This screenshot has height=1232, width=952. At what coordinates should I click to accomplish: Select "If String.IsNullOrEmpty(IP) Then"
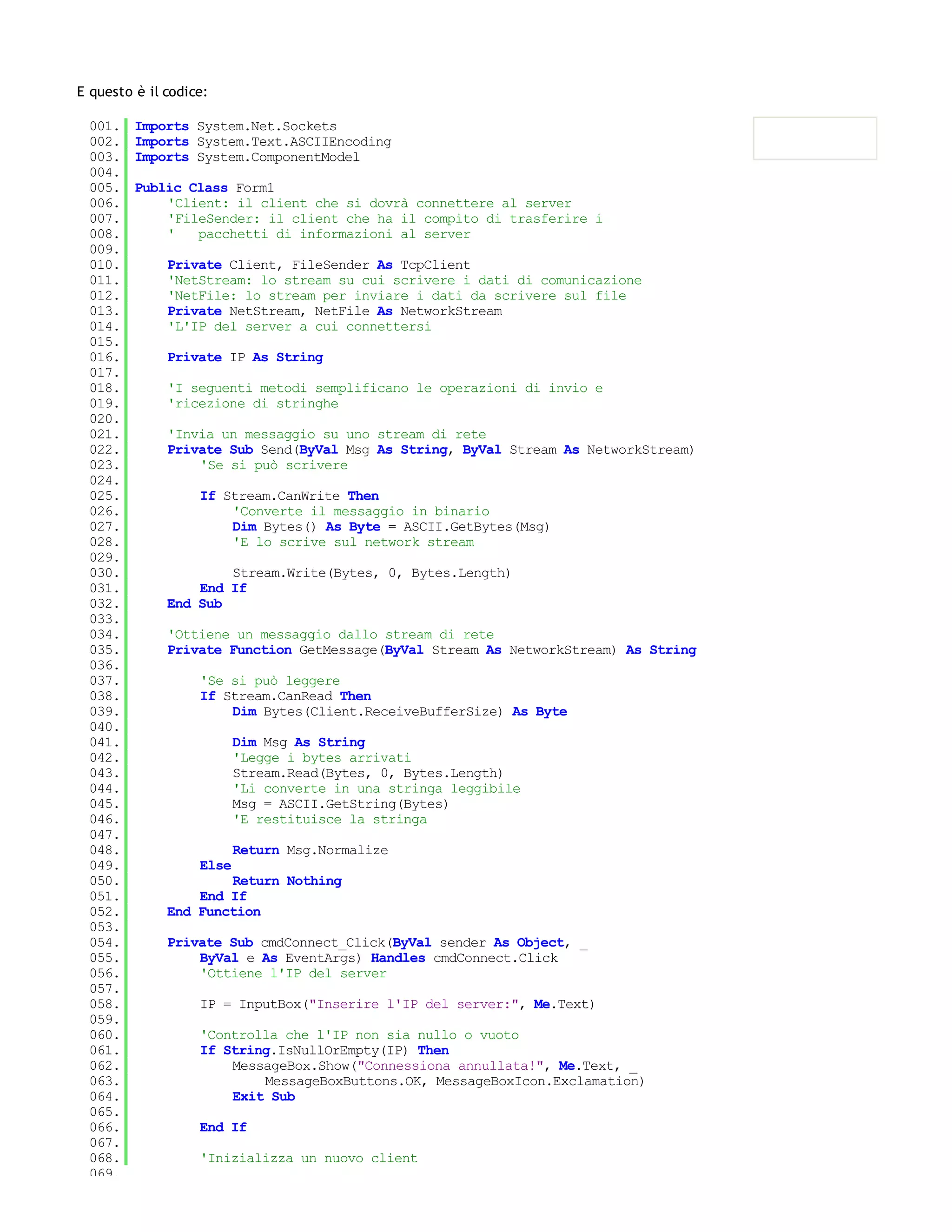[x=324, y=1050]
